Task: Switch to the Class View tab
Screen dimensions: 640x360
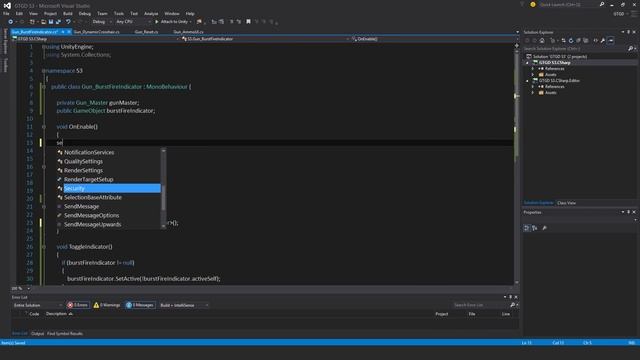Action: pos(567,203)
